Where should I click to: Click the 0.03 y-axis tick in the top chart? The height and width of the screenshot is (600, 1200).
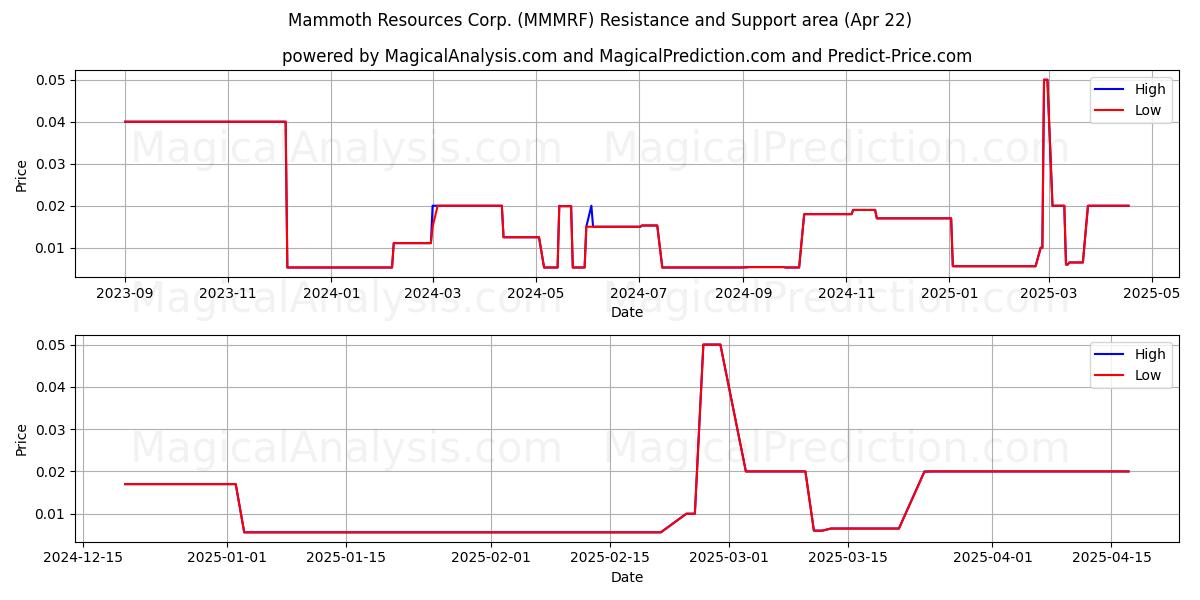51,164
